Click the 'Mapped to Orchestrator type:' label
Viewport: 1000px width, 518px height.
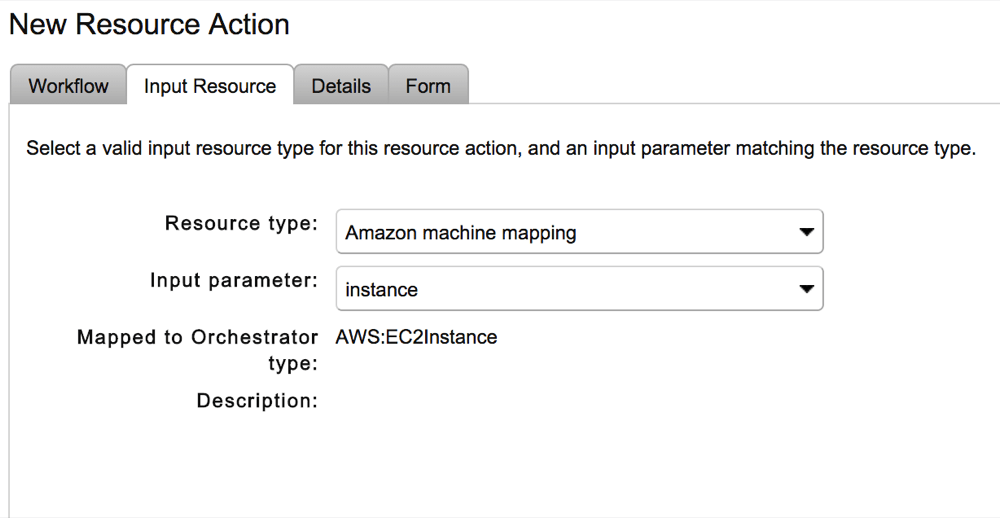[x=197, y=350]
